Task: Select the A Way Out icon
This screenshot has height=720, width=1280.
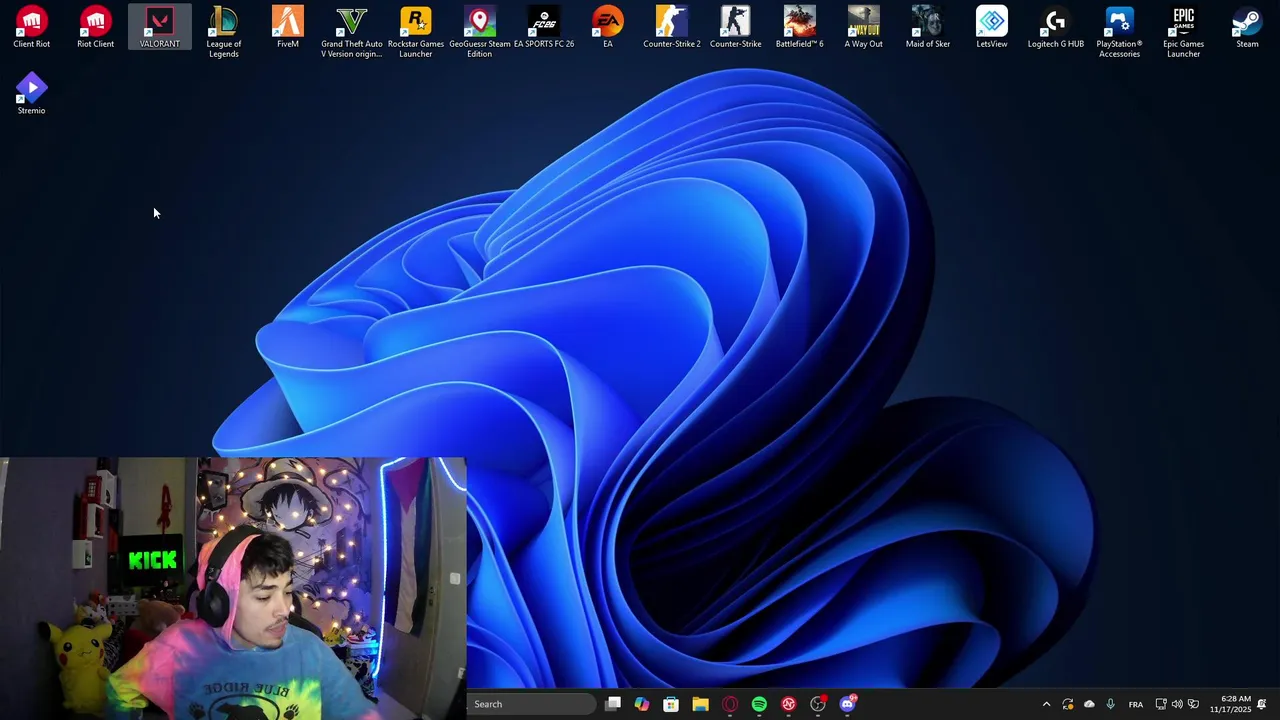Action: click(x=864, y=28)
